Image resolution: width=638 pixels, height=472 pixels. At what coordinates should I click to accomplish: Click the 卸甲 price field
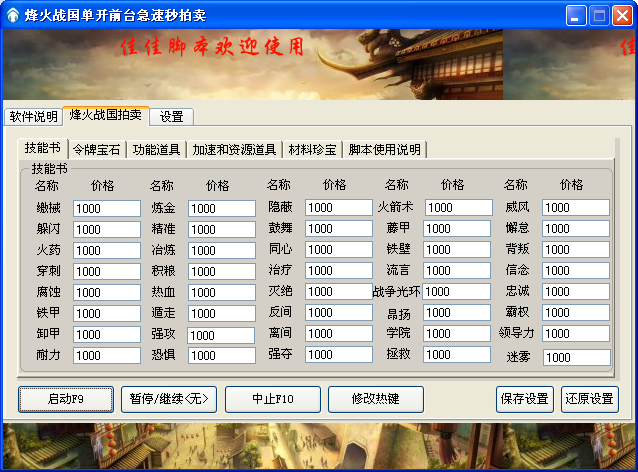[107, 334]
